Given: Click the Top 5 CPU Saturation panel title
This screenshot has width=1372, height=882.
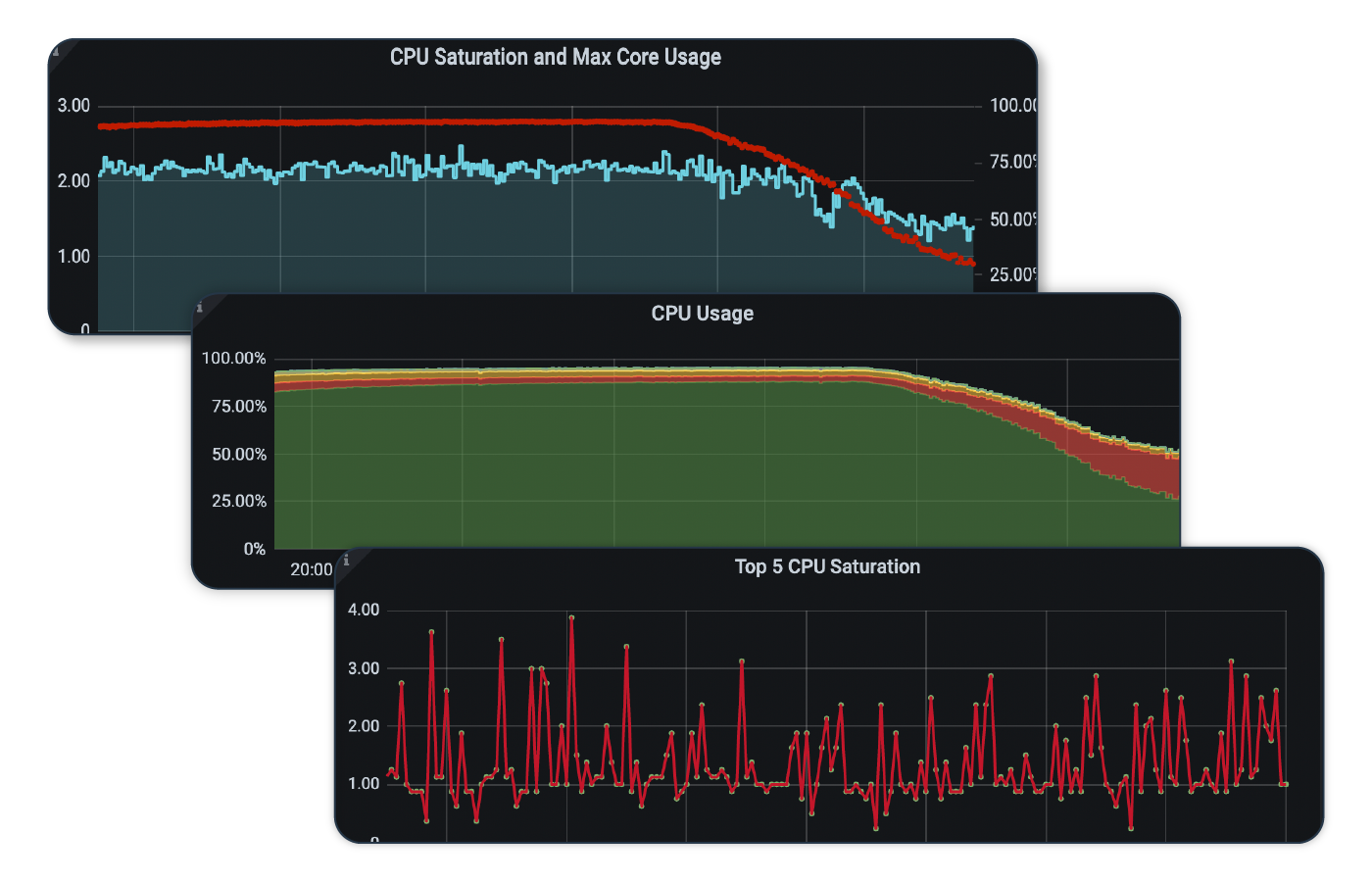Looking at the screenshot, I should coord(827,566).
